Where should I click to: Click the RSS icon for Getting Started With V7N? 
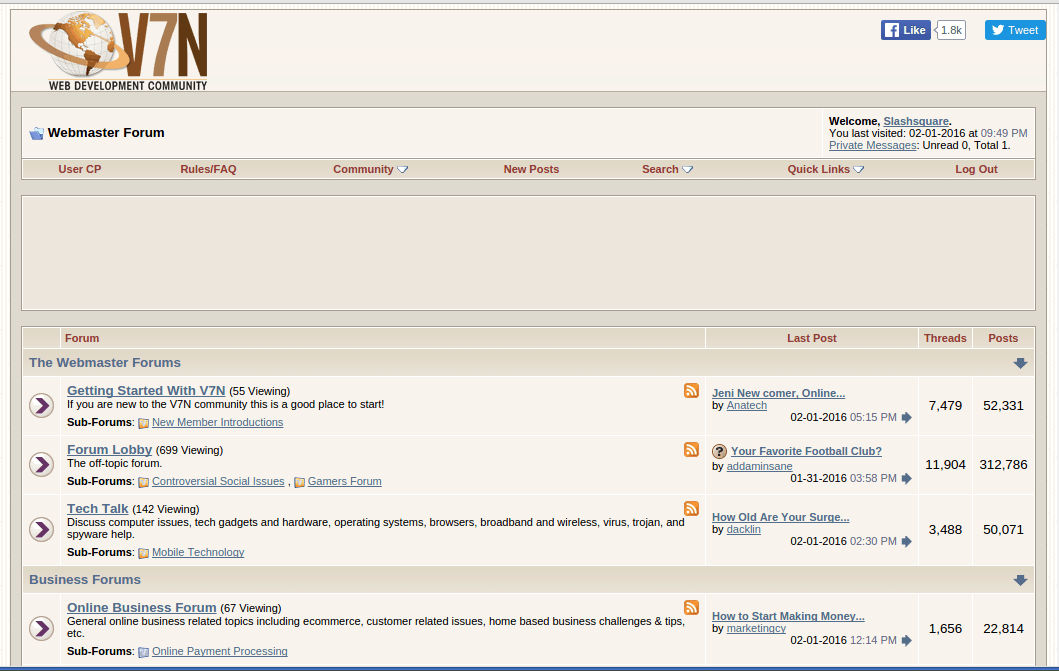coord(691,391)
